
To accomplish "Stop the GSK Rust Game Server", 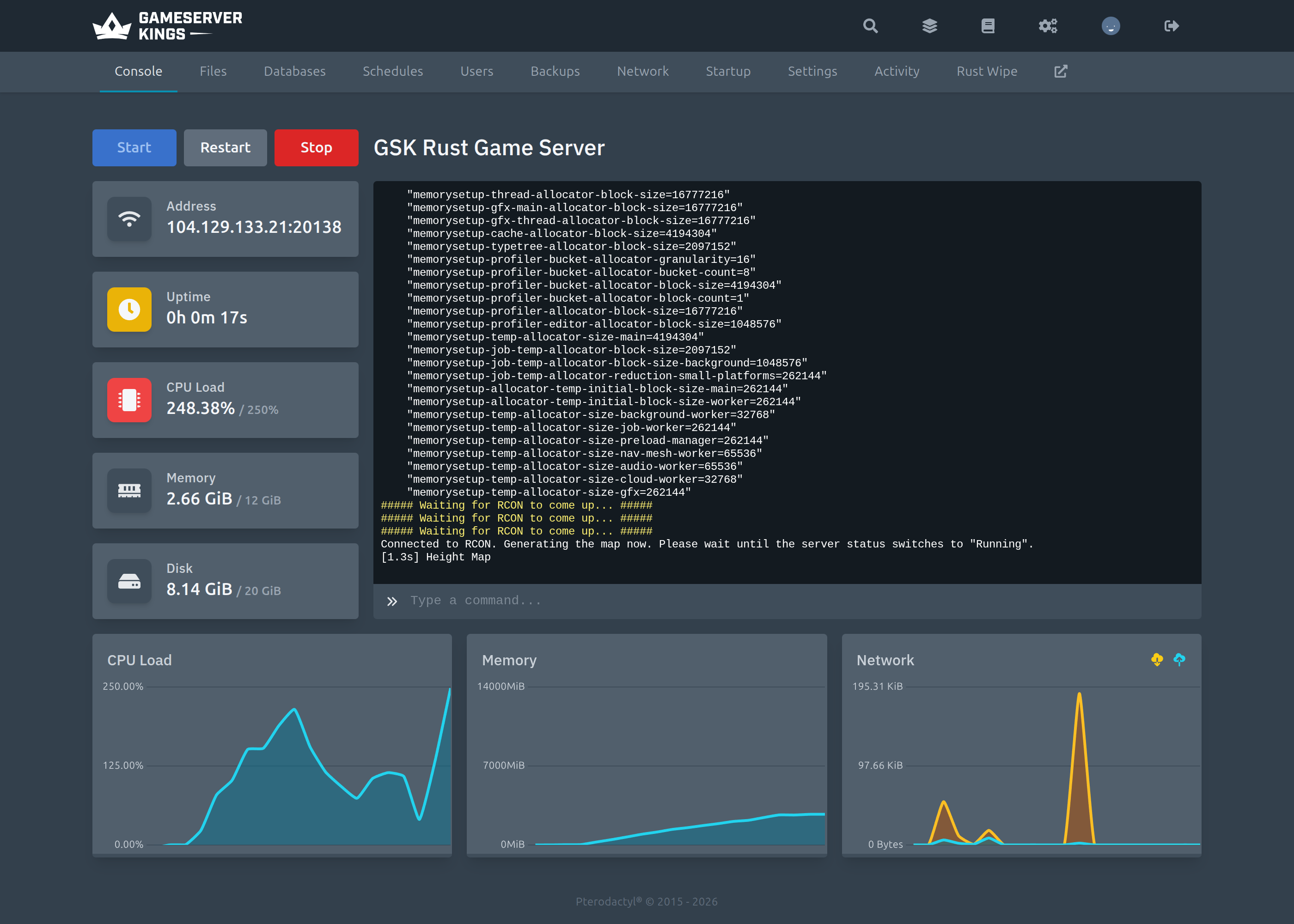I will (x=316, y=147).
